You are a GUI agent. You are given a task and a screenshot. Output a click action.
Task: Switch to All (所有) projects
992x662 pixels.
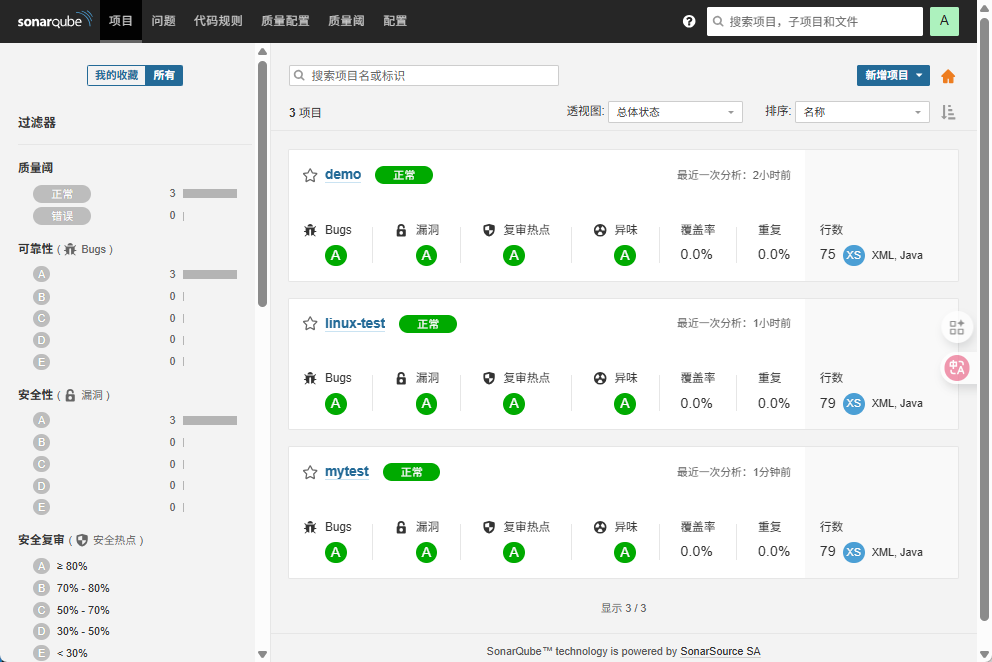tap(164, 75)
